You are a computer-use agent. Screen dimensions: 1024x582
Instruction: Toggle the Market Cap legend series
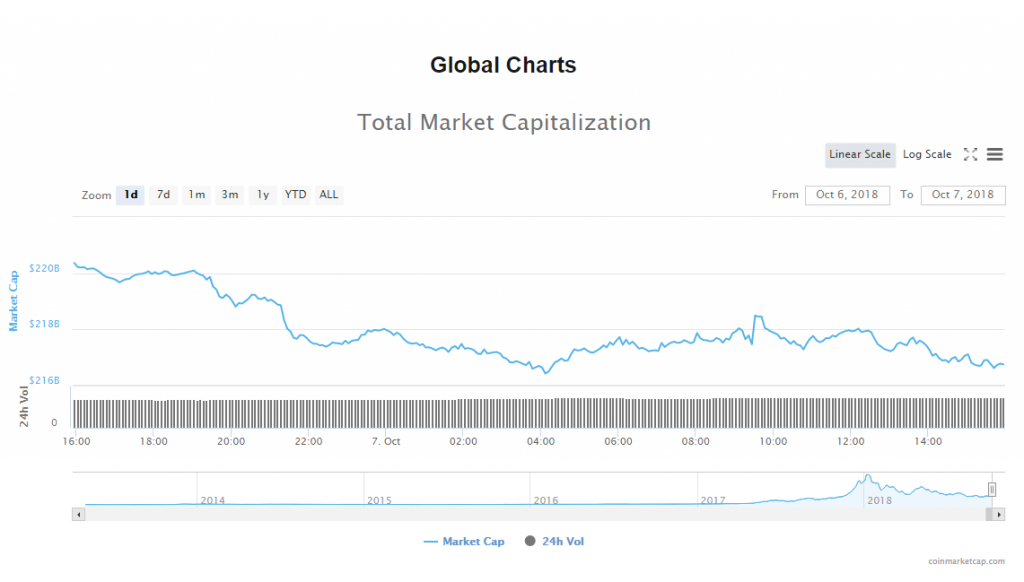click(x=465, y=541)
